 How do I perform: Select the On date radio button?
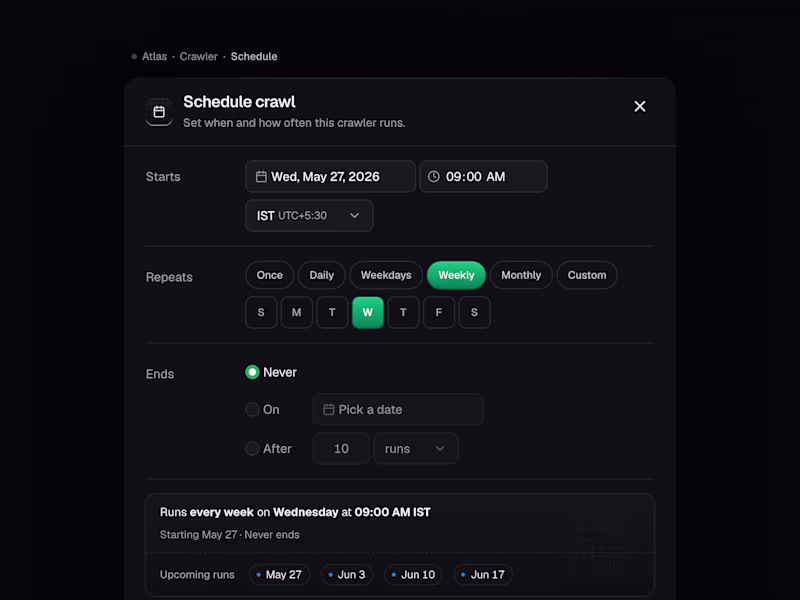coord(252,409)
